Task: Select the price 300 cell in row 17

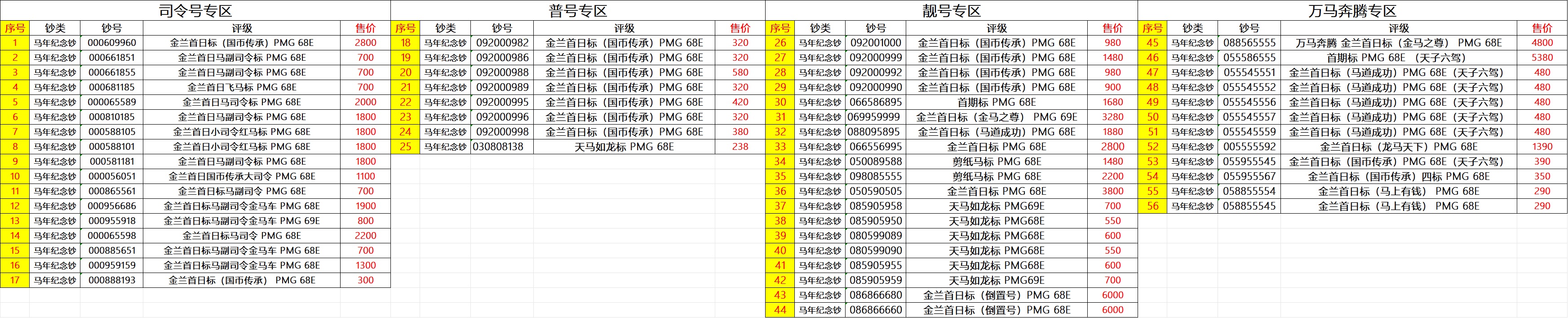Action: [x=366, y=280]
